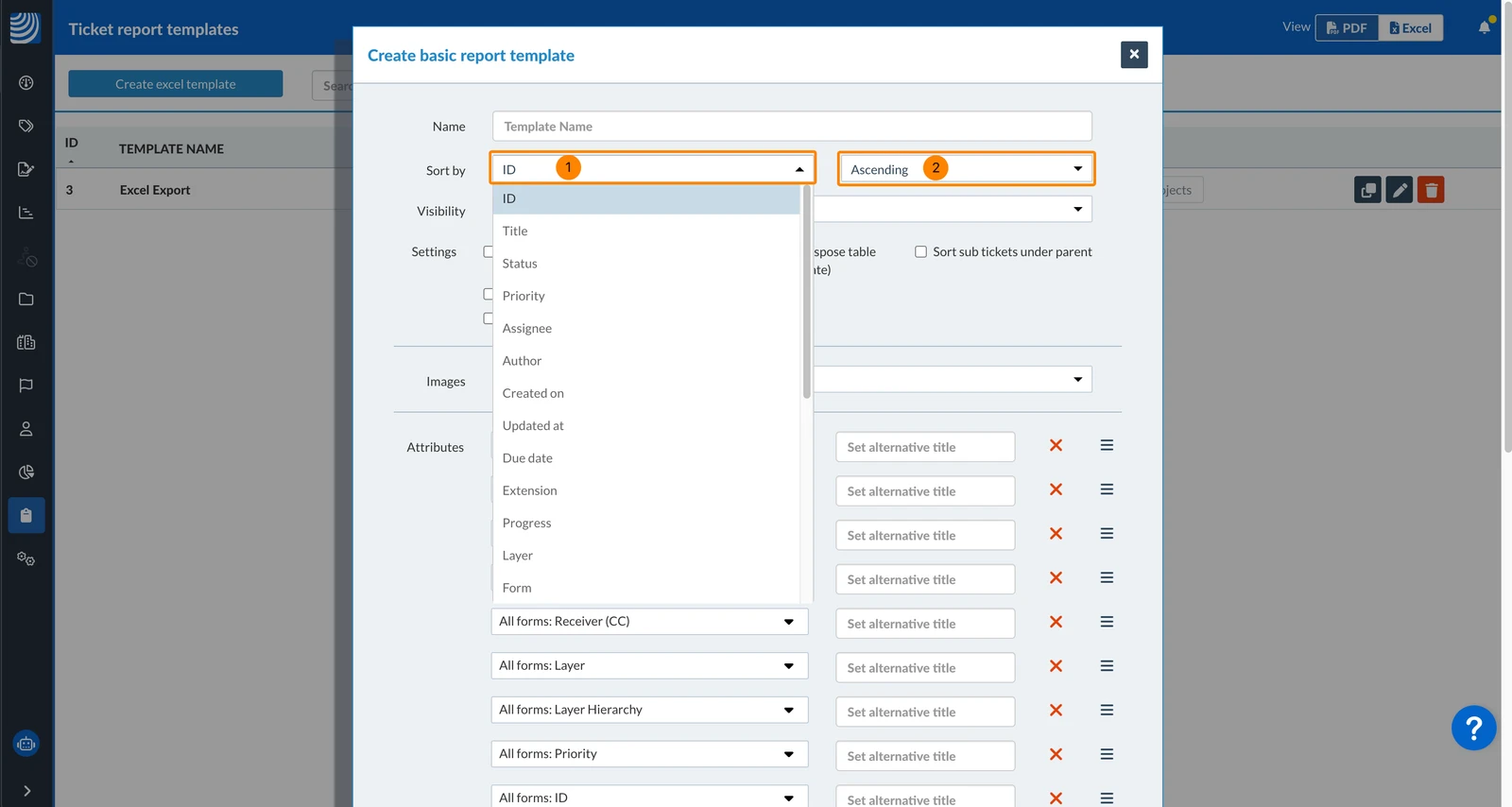Sort table by ID column header
The height and width of the screenshot is (807, 1512).
(x=71, y=143)
